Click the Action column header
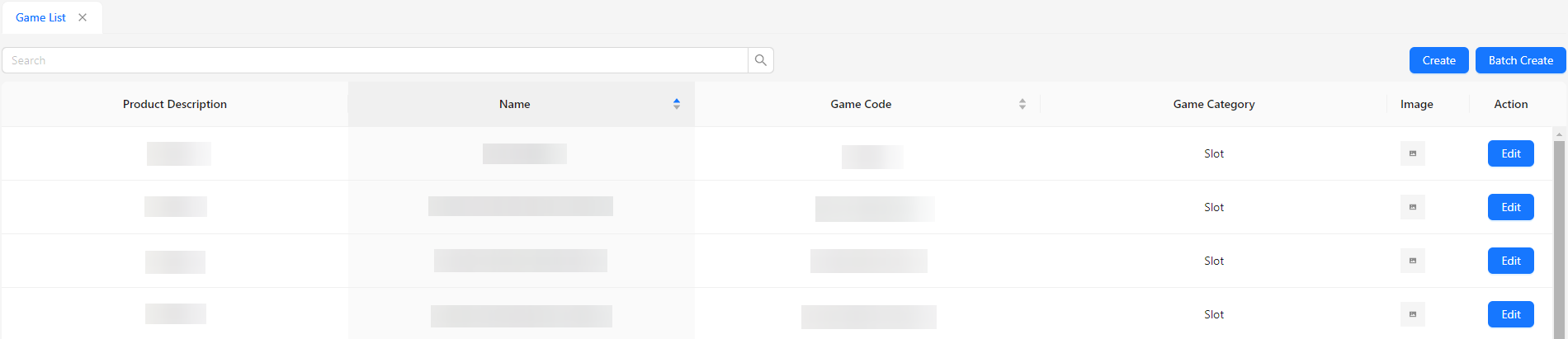 (x=1511, y=104)
